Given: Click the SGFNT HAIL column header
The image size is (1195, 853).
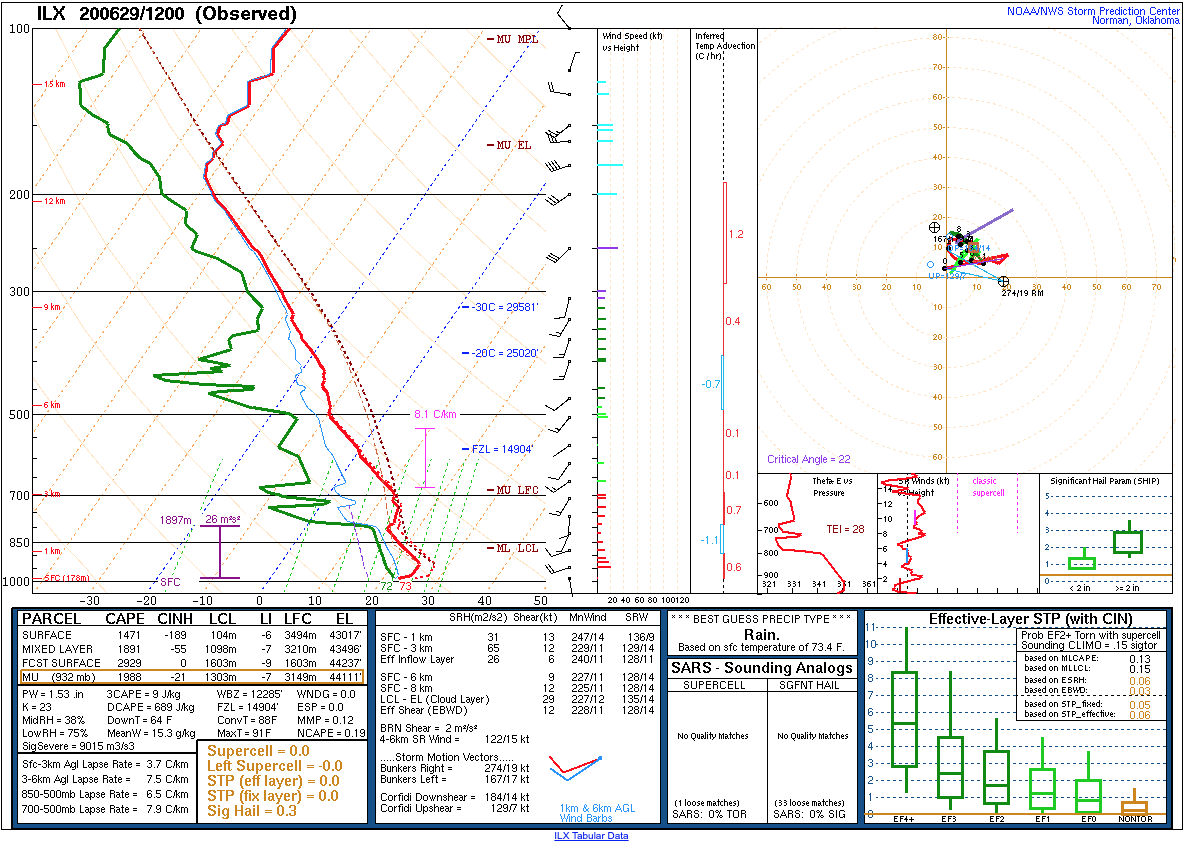Looking at the screenshot, I should (x=809, y=685).
